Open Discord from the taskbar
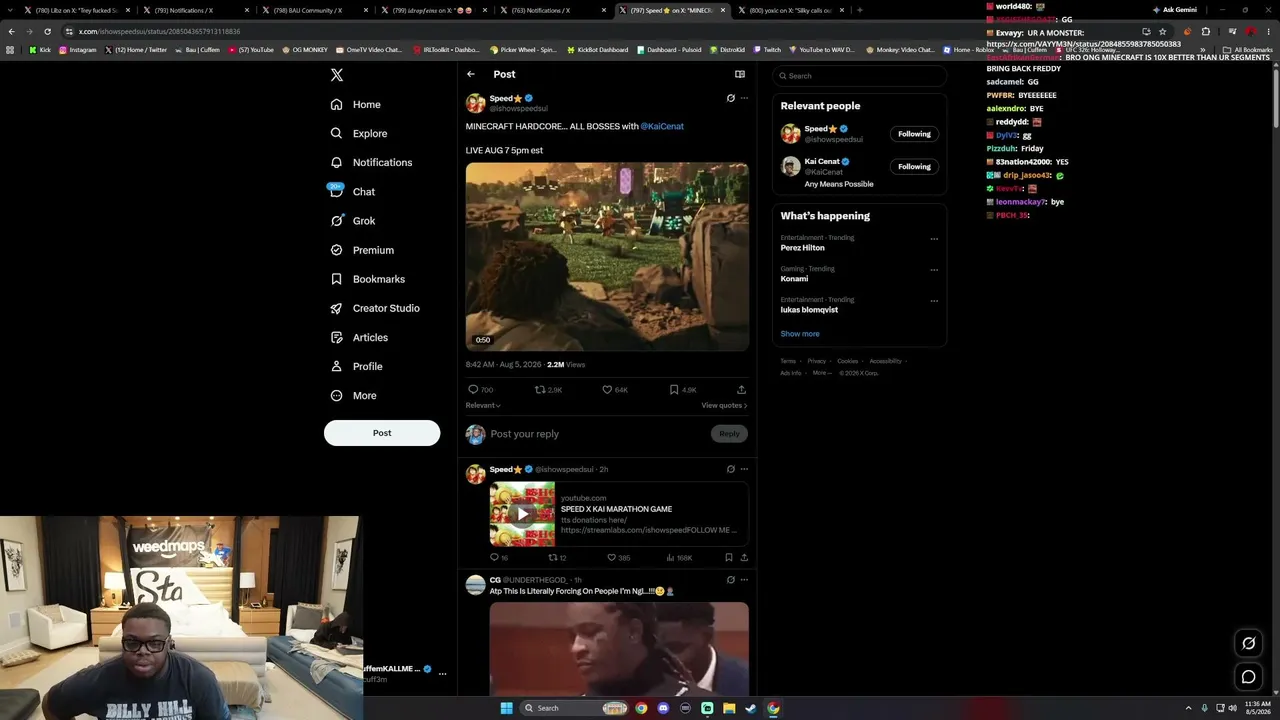 point(663,708)
